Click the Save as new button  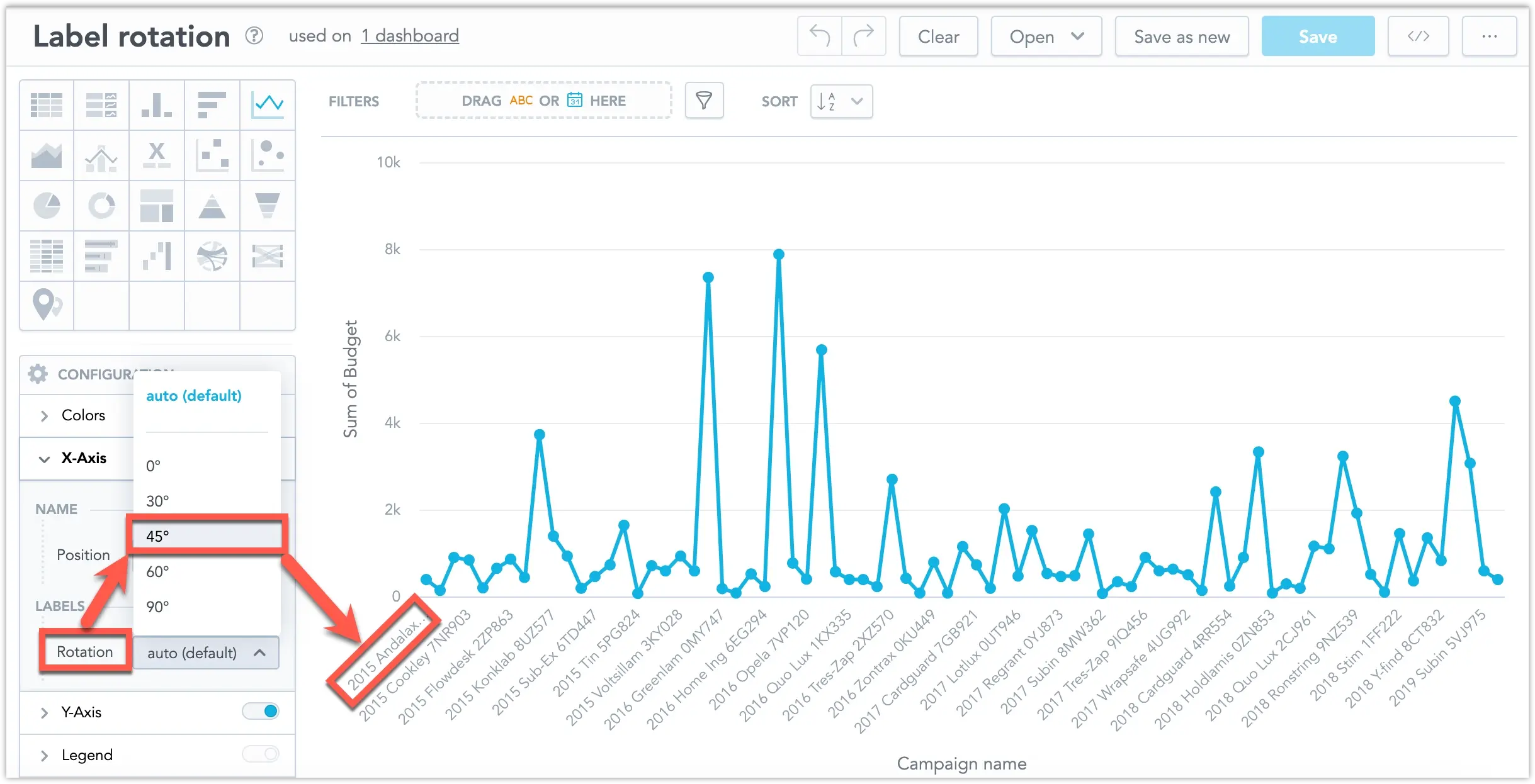coord(1181,36)
